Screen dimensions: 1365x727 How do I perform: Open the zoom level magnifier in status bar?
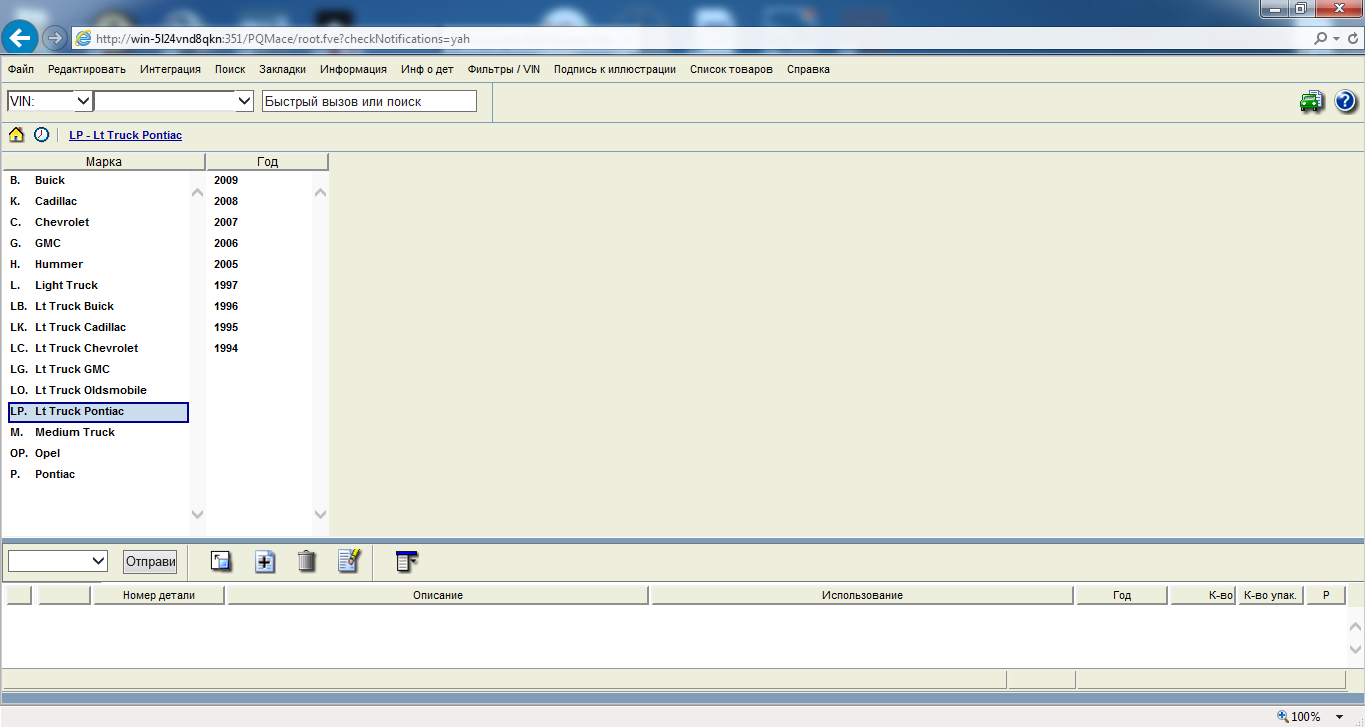click(x=1283, y=716)
